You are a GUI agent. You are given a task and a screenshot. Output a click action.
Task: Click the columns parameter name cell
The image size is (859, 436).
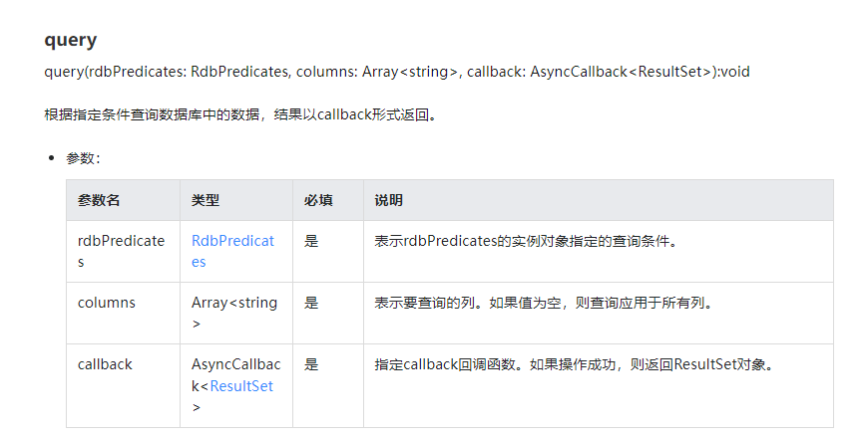pyautogui.click(x=106, y=303)
